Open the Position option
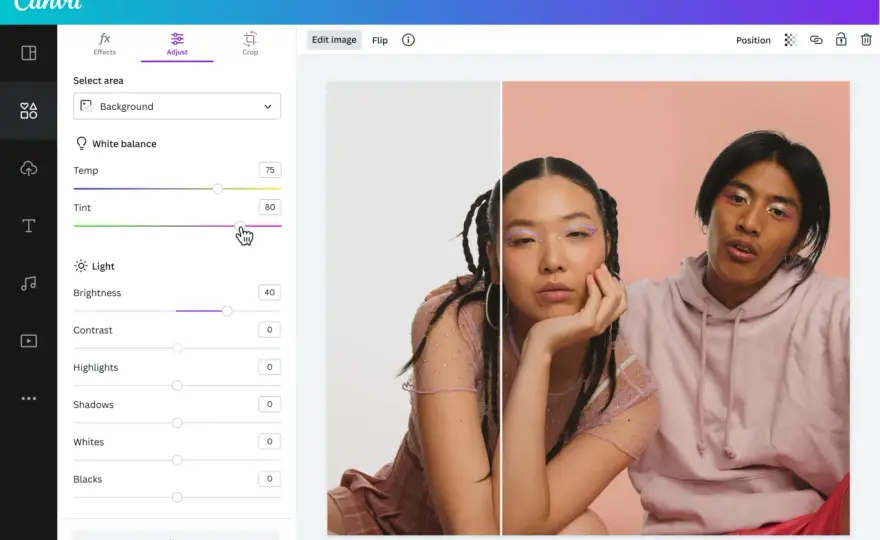Image resolution: width=880 pixels, height=540 pixels. coord(753,40)
